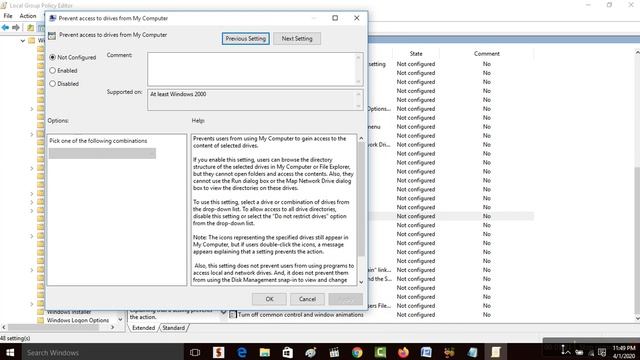This screenshot has width=640, height=360.
Task: Open Microsoft Store from taskbar
Action: 288,352
